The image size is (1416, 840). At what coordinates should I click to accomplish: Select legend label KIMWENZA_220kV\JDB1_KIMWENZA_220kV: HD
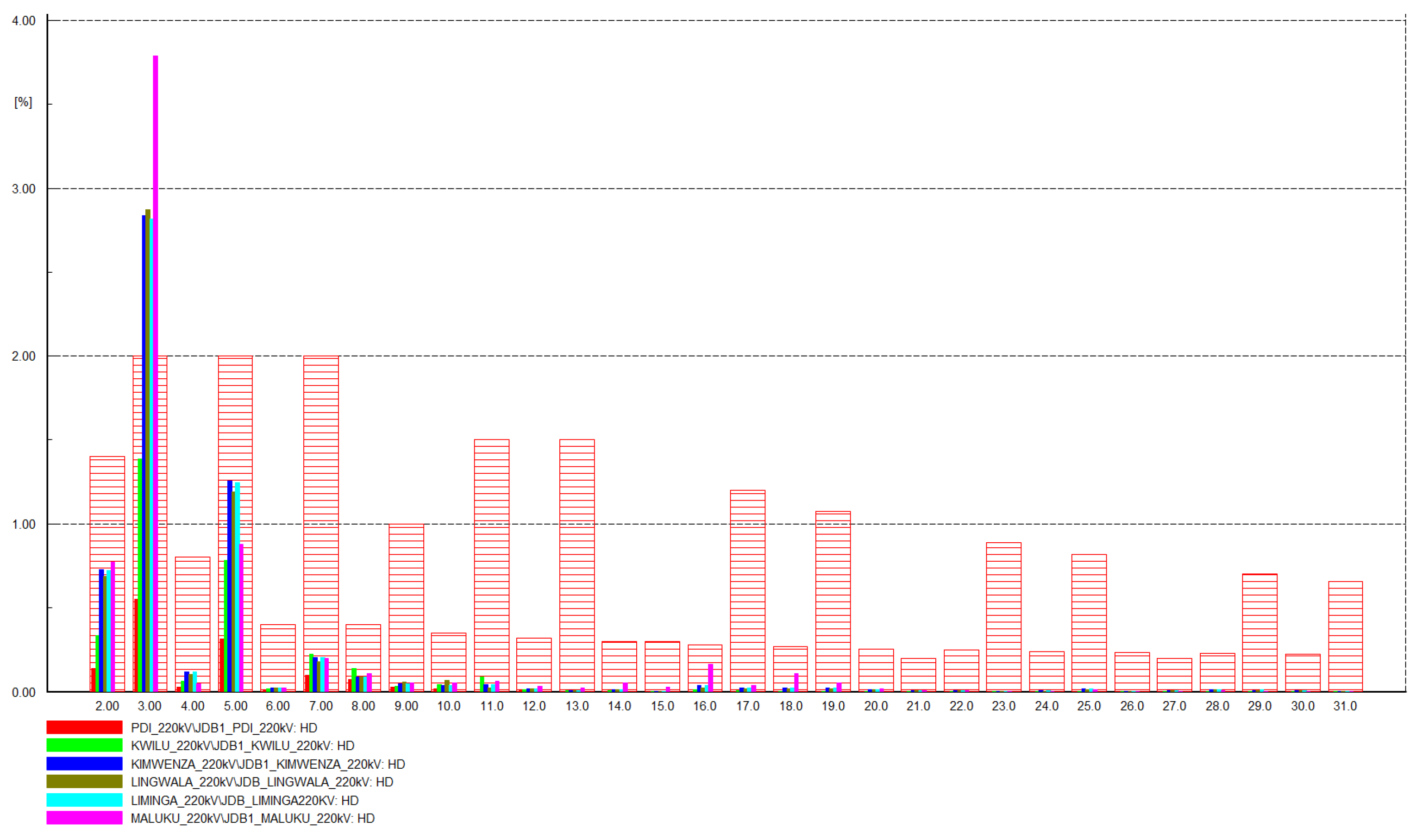268,765
